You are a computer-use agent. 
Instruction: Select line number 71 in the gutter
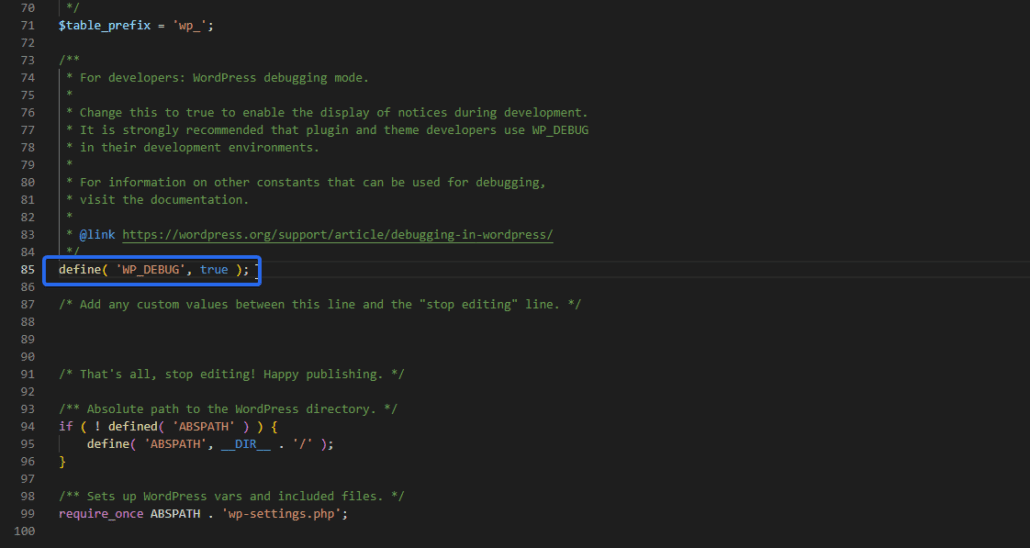click(x=28, y=26)
